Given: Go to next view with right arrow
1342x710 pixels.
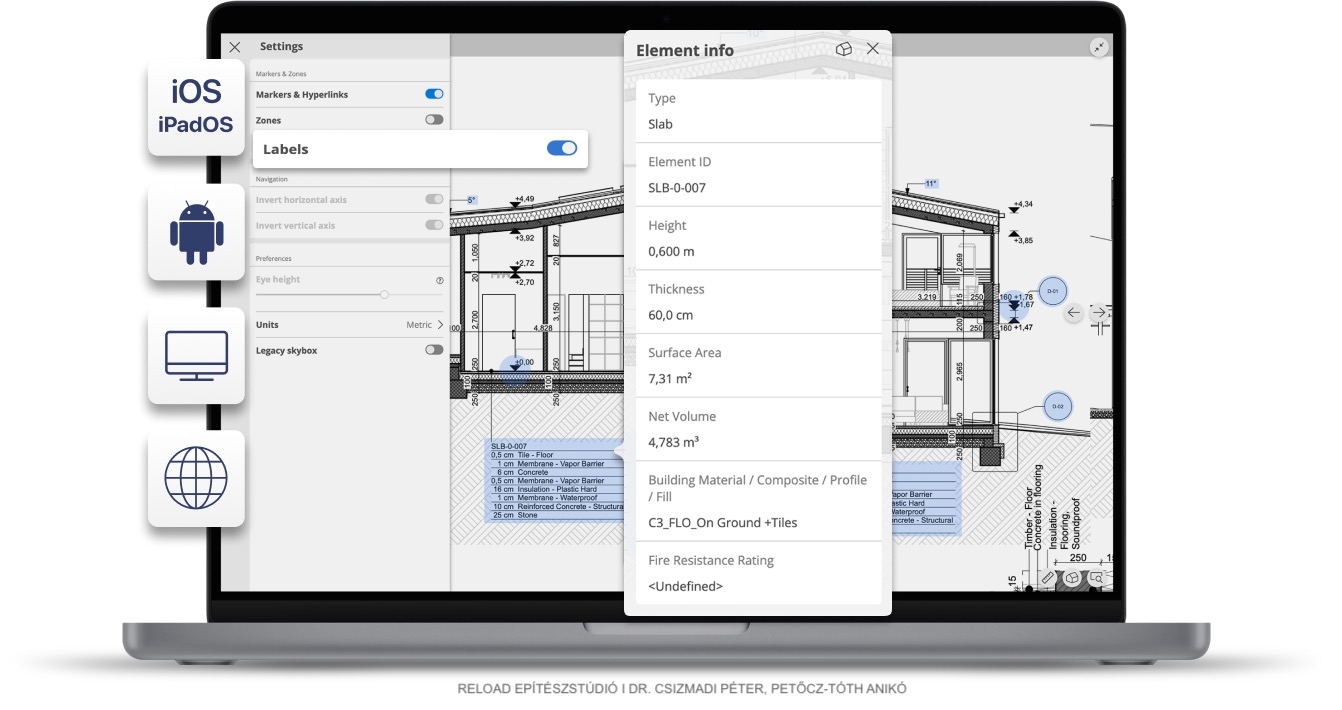Looking at the screenshot, I should (x=1098, y=313).
